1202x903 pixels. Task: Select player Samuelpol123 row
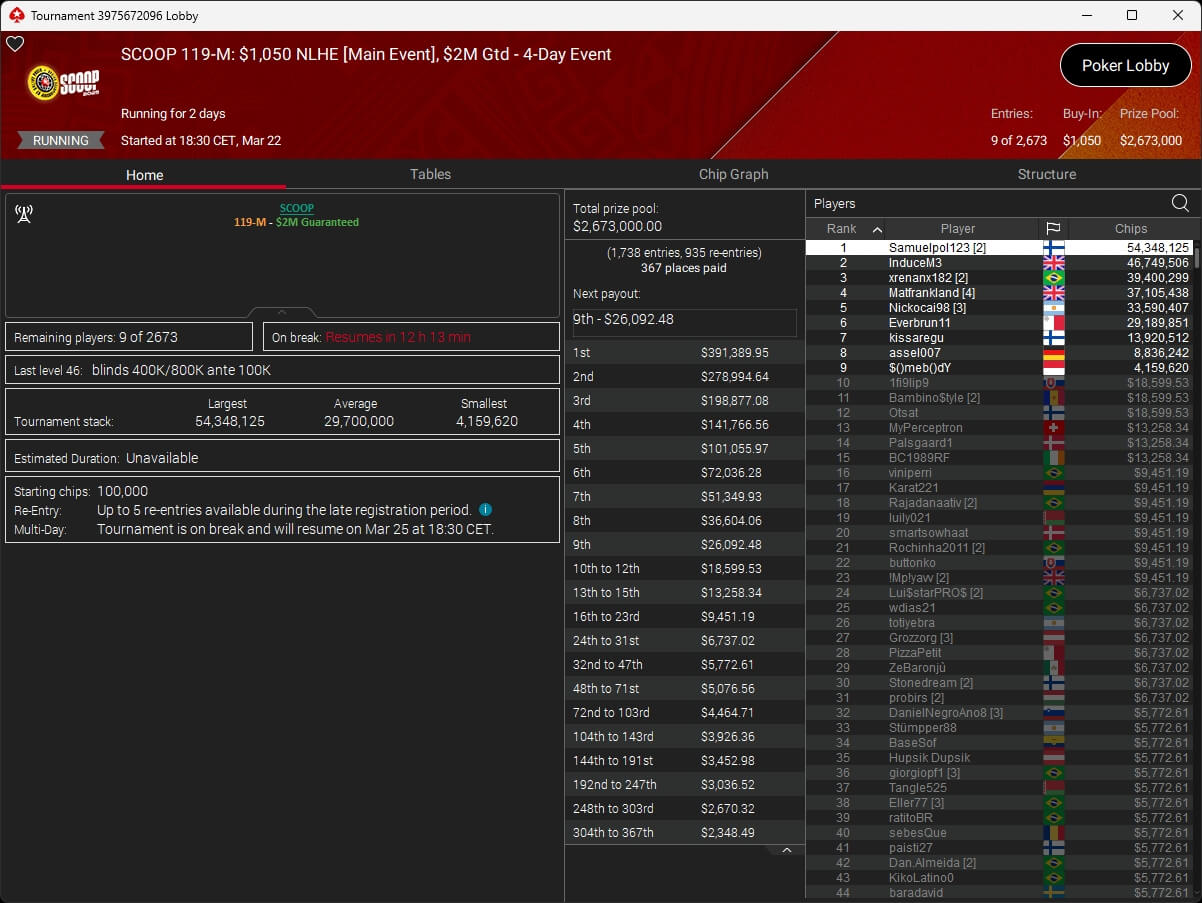(x=937, y=248)
